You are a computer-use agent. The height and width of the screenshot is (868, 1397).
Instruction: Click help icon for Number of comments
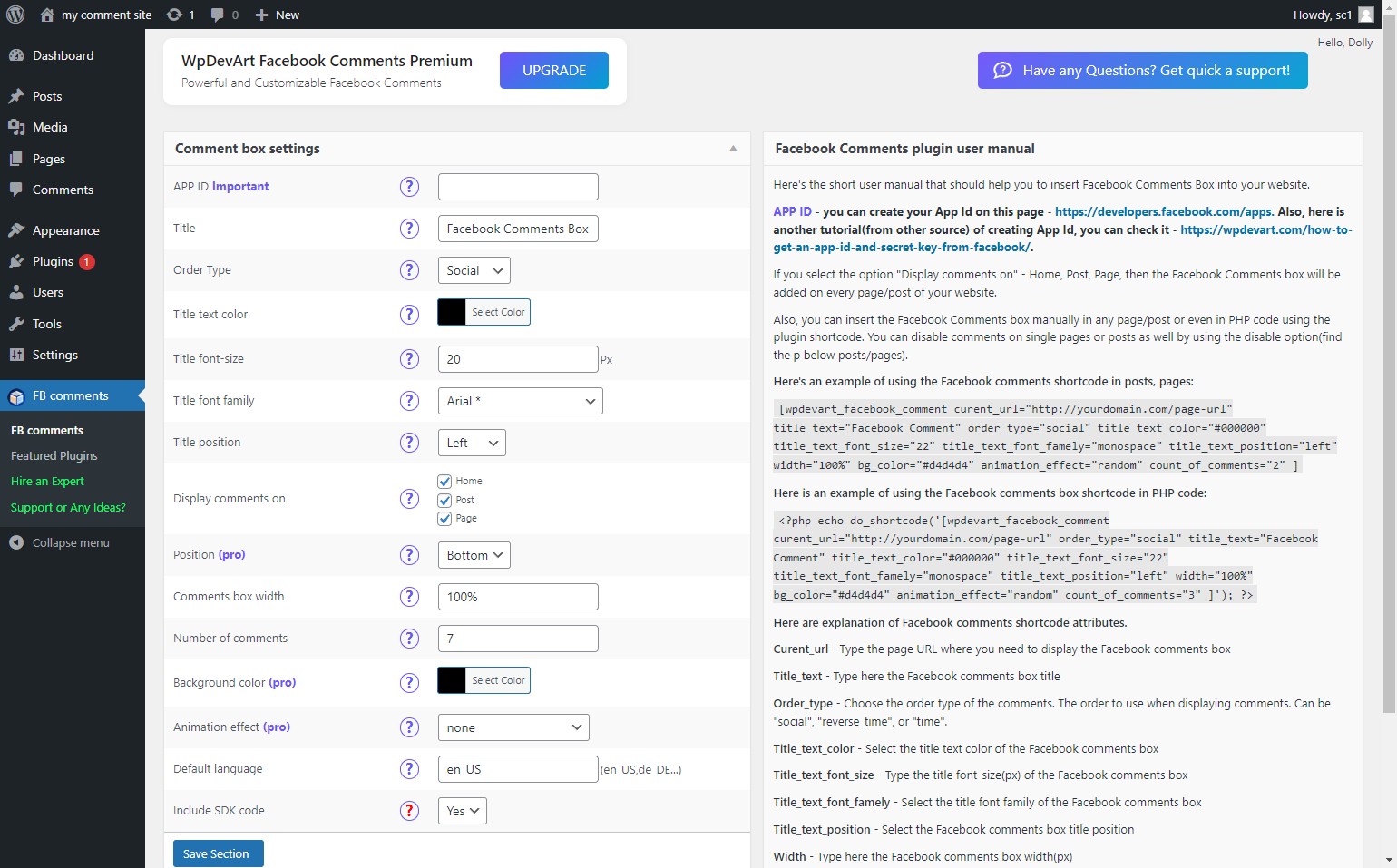coord(410,639)
